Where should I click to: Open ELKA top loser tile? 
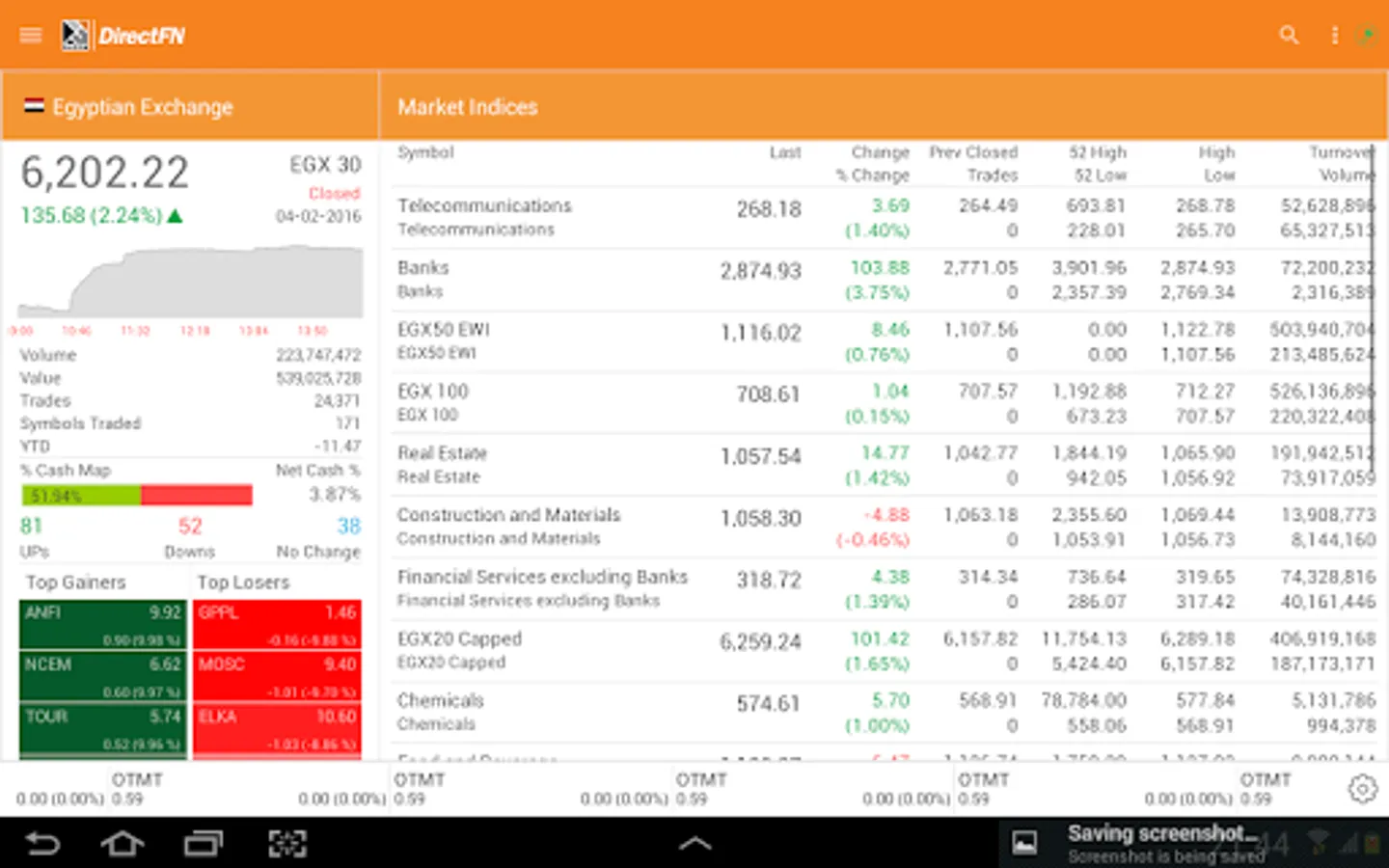[277, 729]
